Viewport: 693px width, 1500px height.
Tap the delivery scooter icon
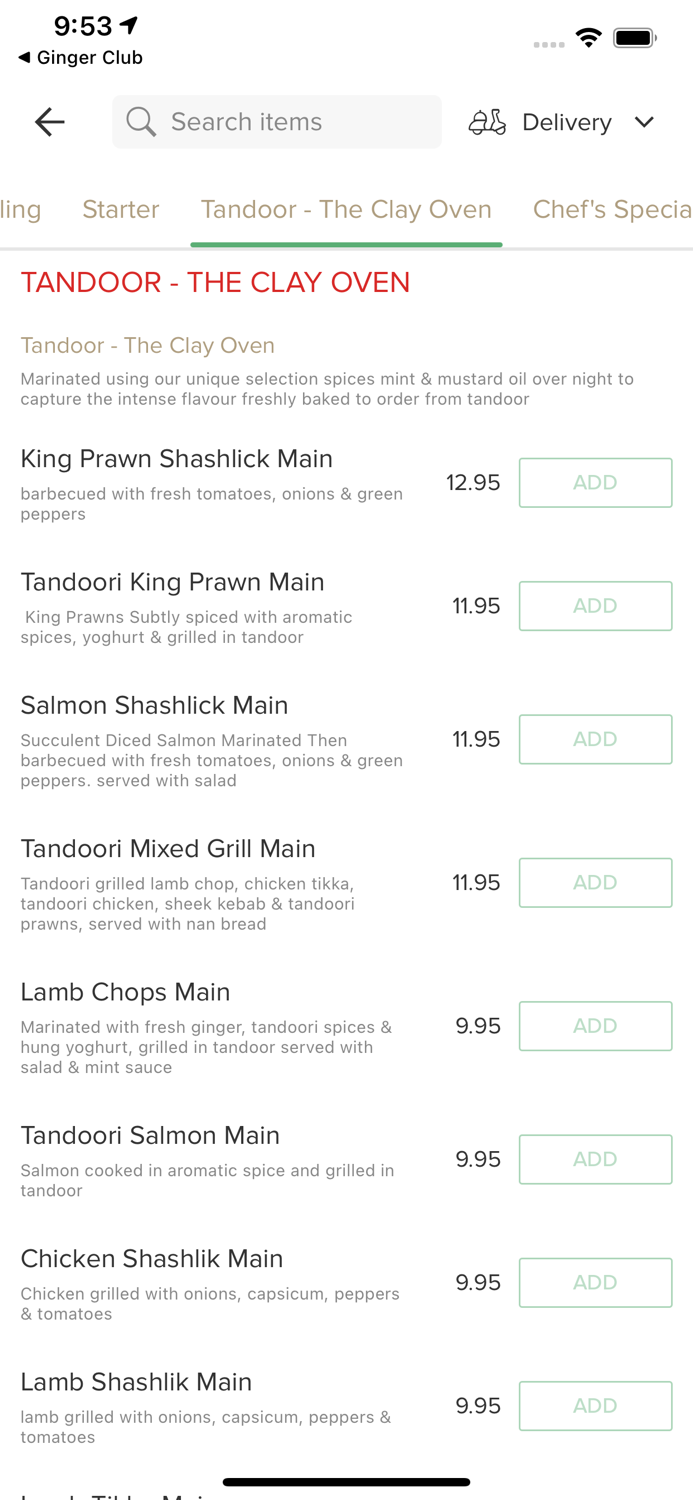point(487,122)
